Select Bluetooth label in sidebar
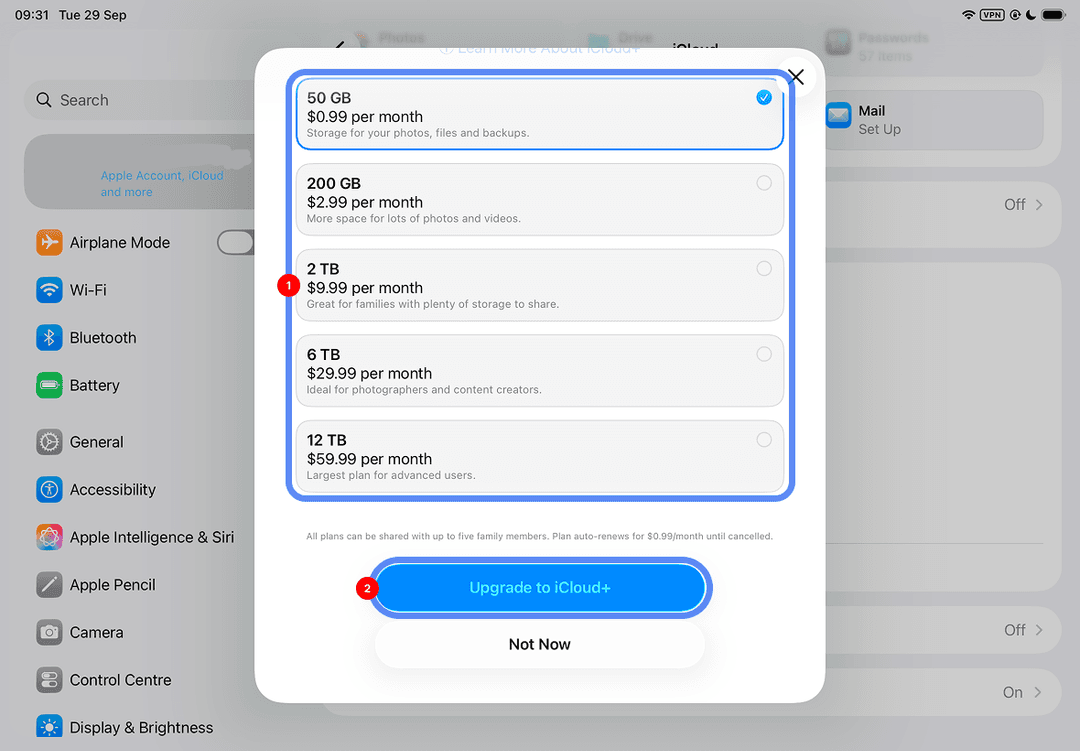 click(103, 338)
